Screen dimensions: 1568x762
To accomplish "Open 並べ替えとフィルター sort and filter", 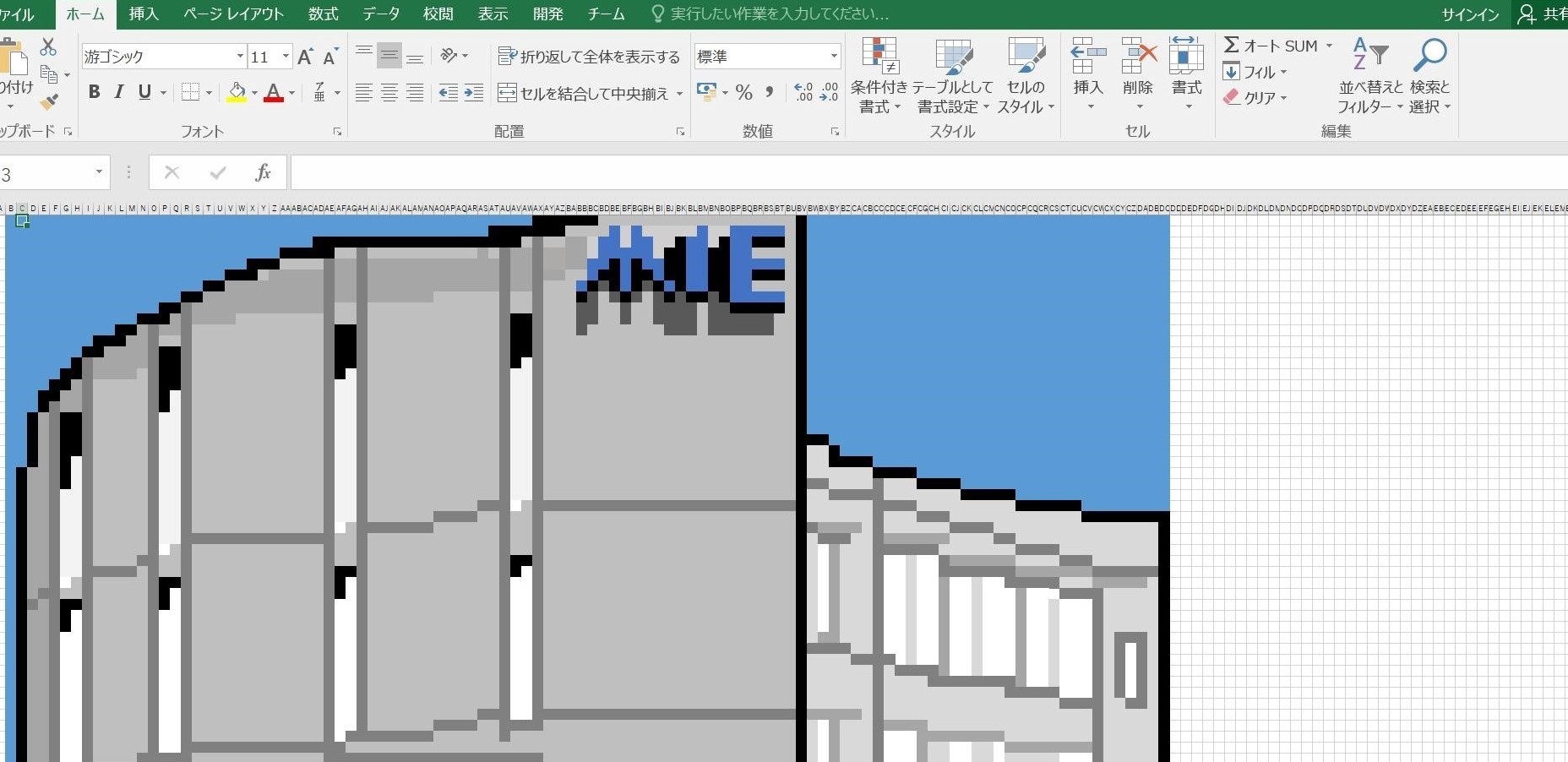I will (x=1370, y=76).
